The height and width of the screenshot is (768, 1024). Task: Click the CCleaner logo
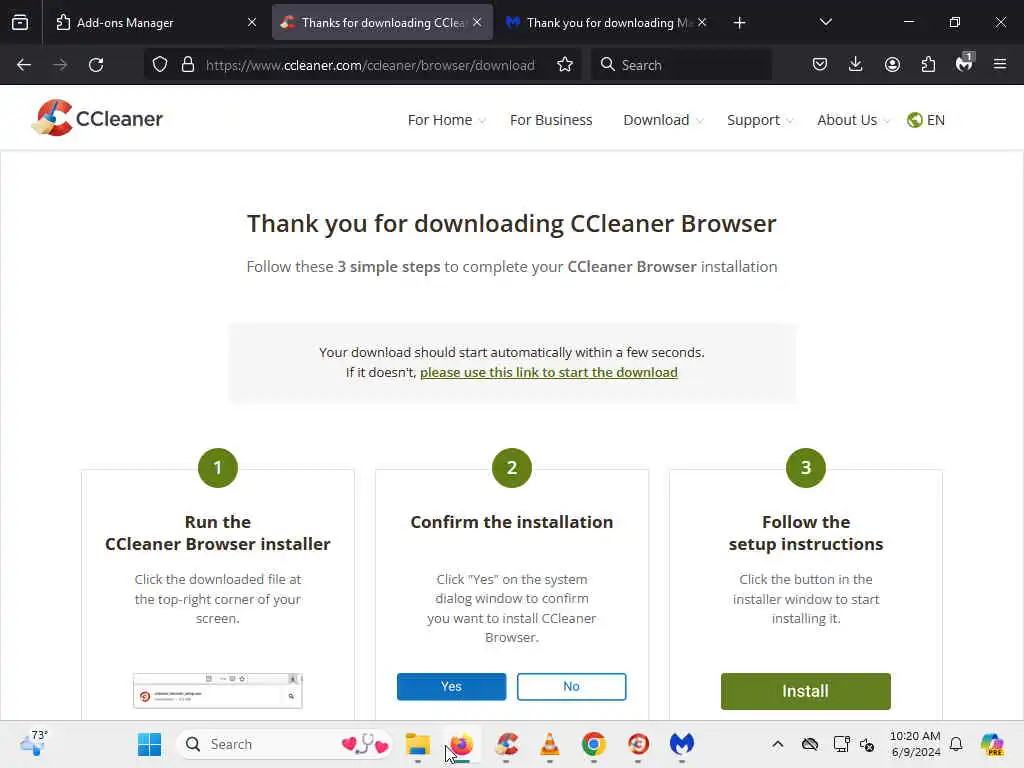[x=97, y=118]
